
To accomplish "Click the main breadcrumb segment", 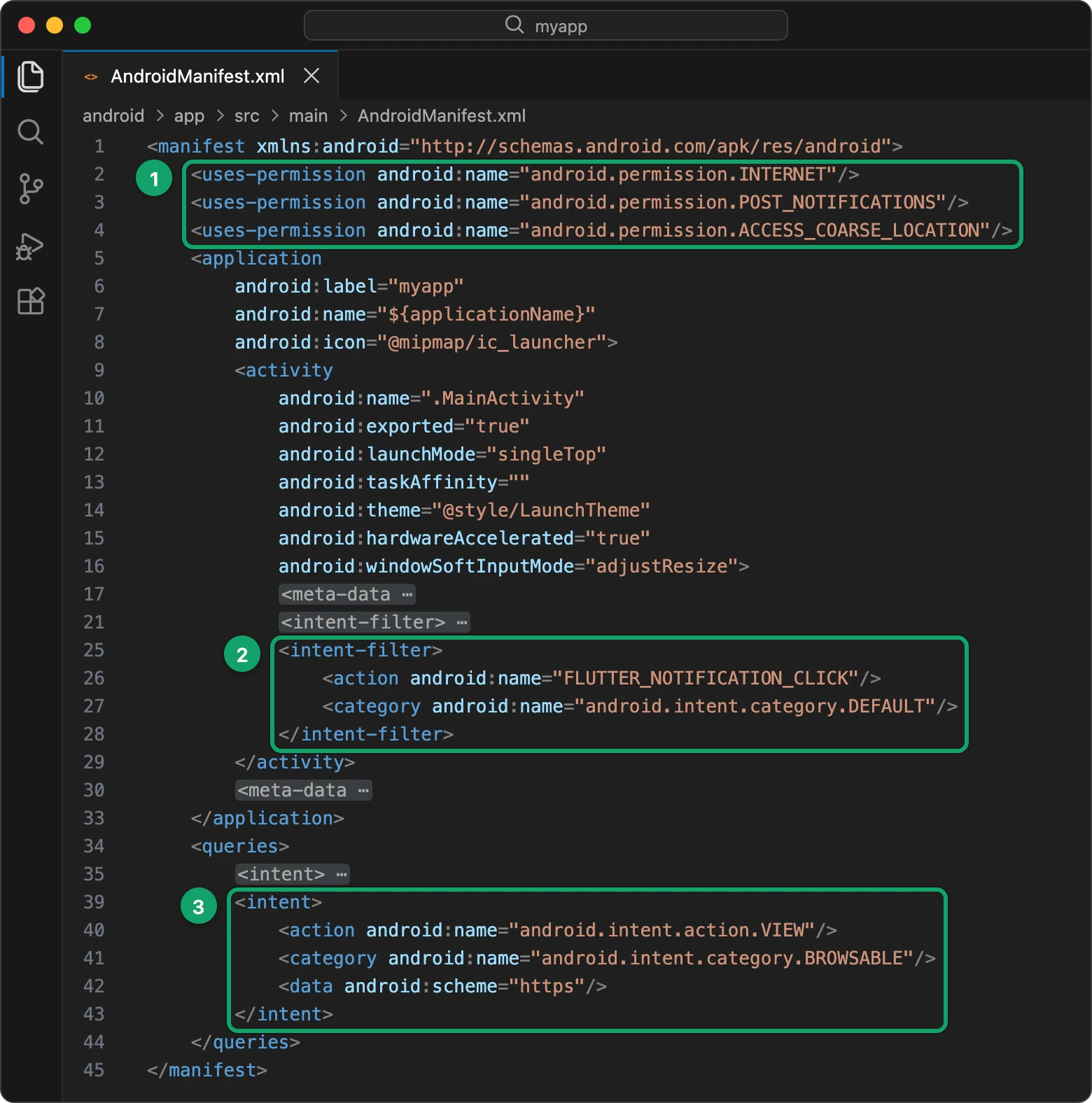I will click(308, 115).
